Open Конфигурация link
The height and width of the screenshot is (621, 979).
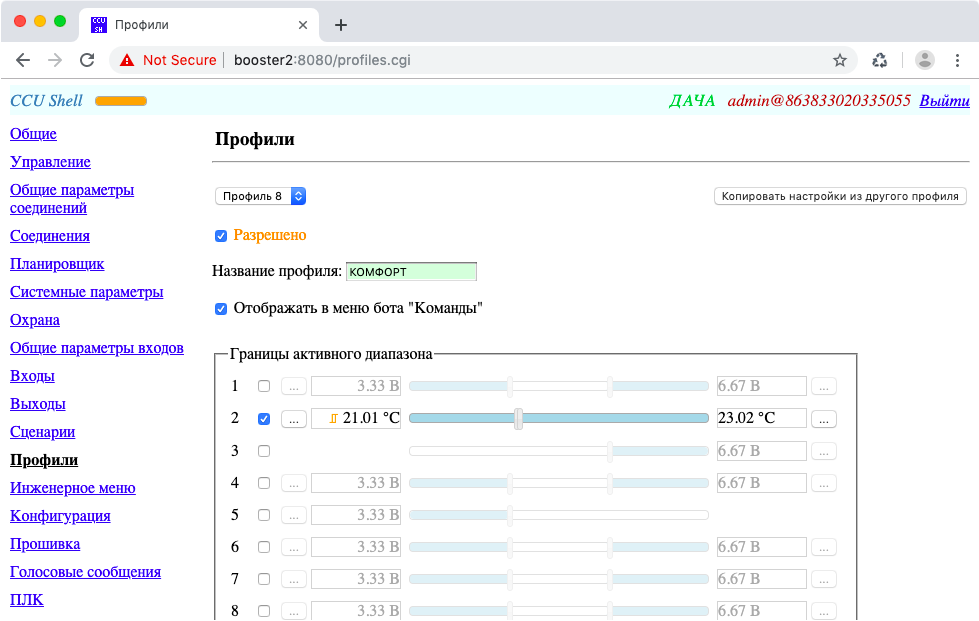pyautogui.click(x=60, y=516)
